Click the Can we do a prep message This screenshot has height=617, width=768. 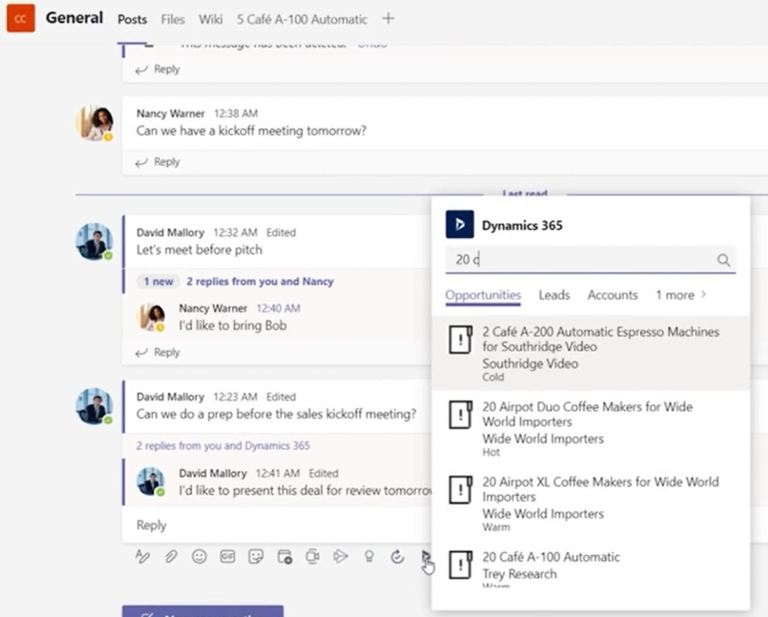point(276,414)
